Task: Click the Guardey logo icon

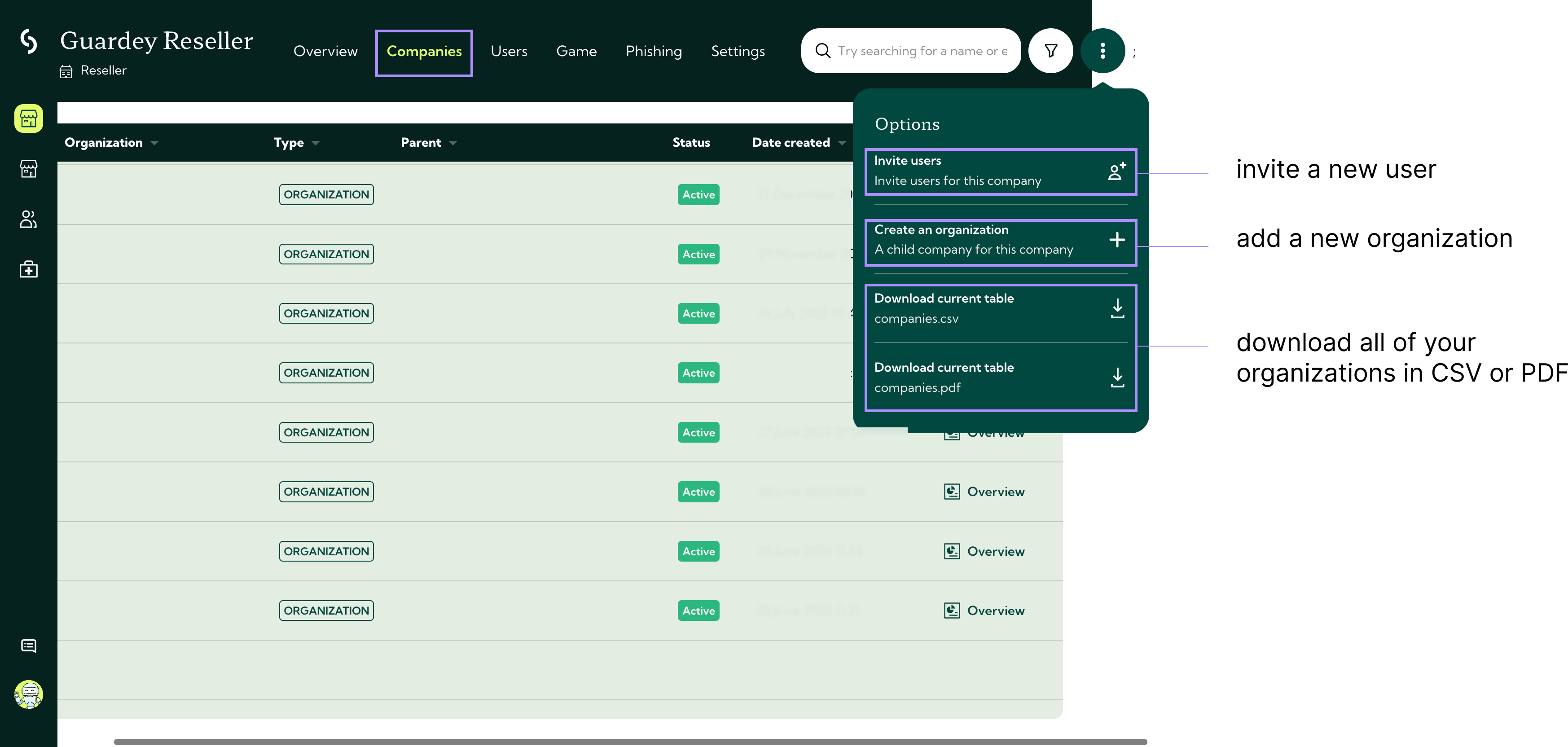Action: 29,41
